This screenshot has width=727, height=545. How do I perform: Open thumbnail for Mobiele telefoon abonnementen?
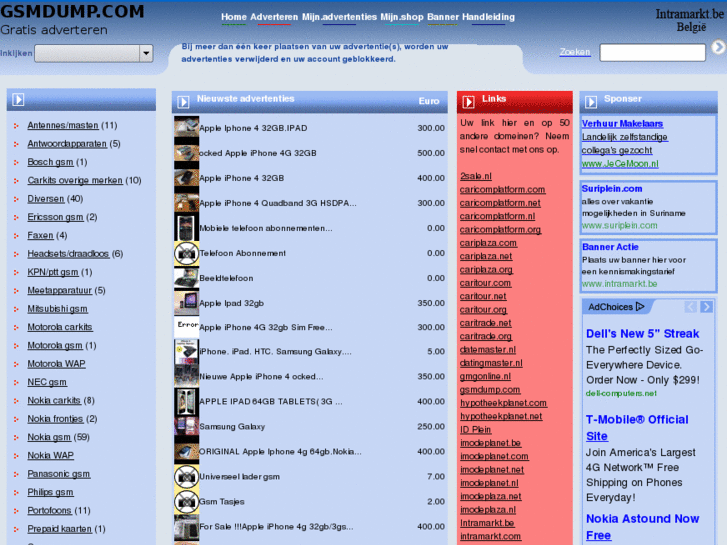(186, 227)
